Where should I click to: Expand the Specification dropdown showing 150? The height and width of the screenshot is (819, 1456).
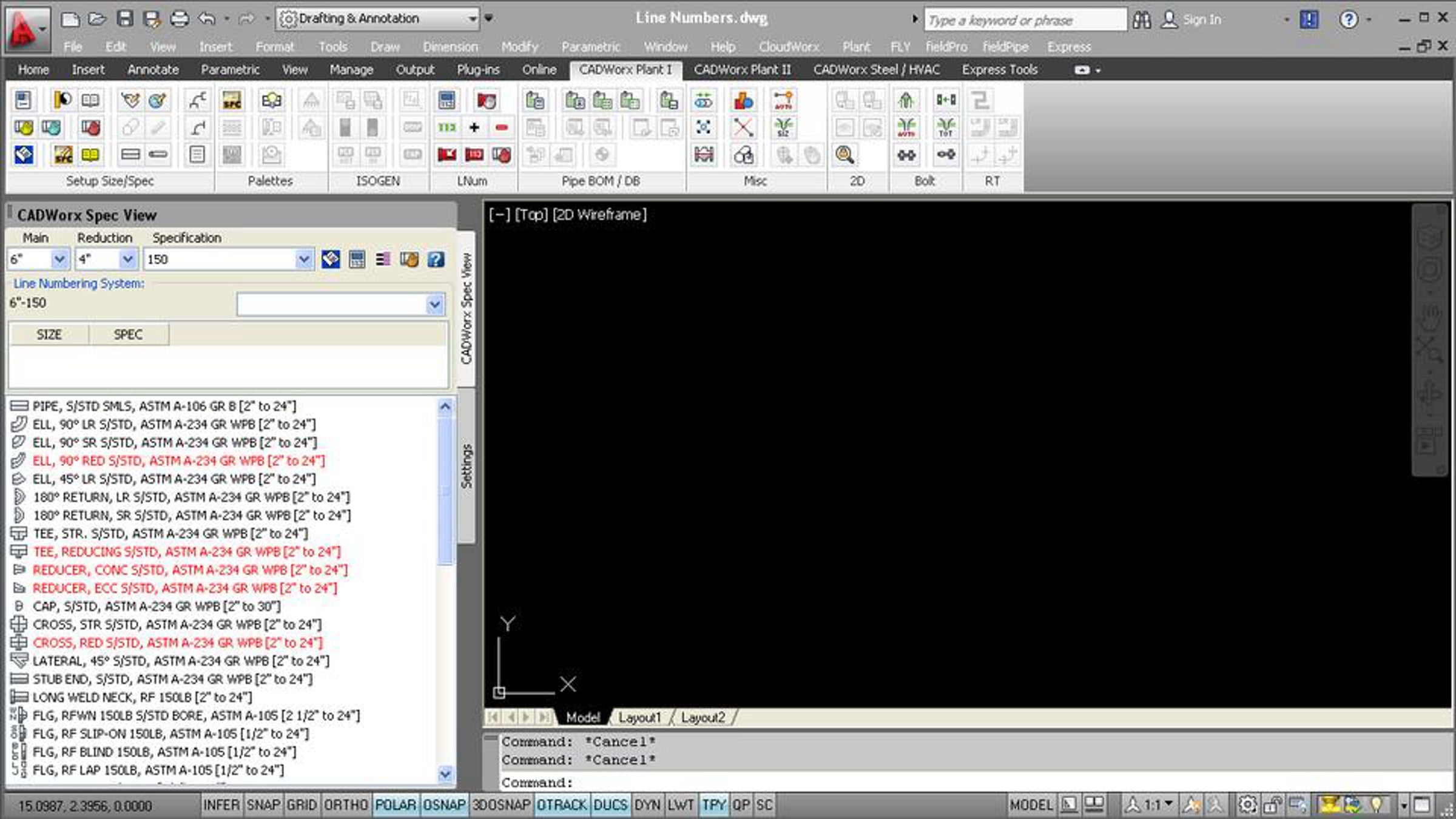303,260
